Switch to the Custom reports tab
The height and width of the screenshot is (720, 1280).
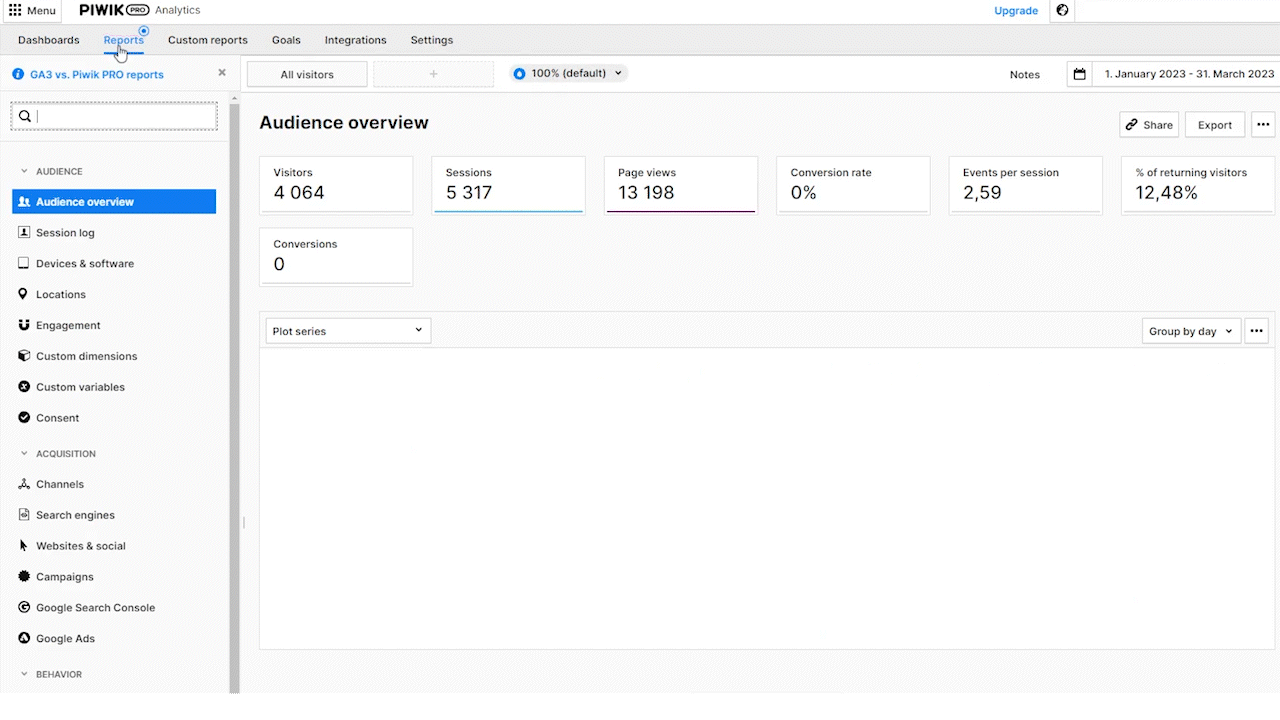[x=207, y=40]
